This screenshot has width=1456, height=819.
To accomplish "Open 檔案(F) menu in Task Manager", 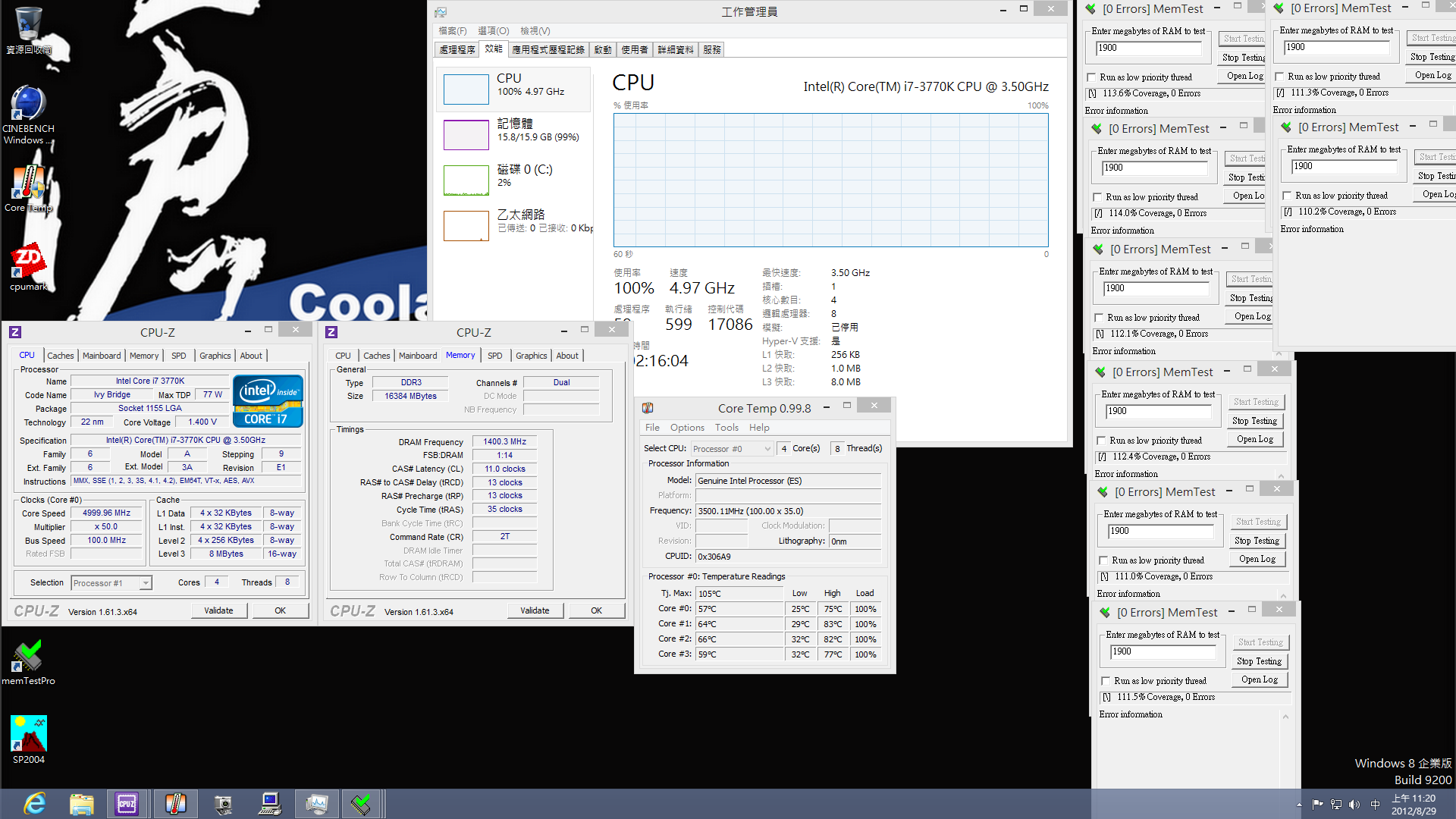I will (452, 31).
